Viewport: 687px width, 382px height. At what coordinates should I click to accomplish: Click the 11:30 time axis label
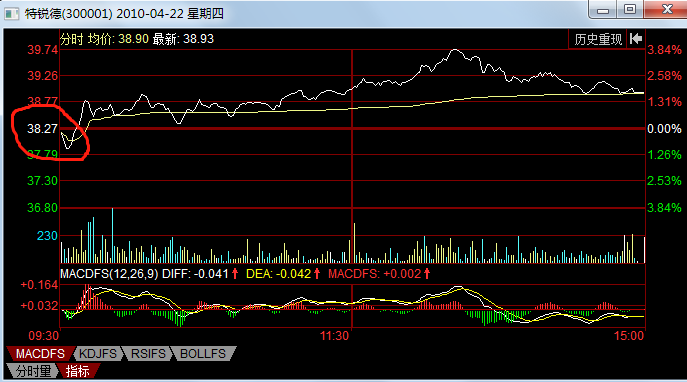click(334, 336)
